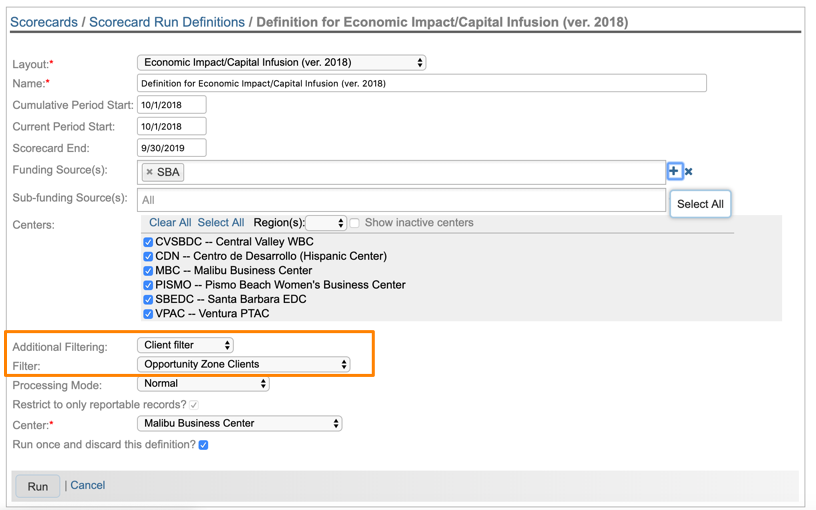Open the Region(s) dropdown
Screen dimensions: 816x510
click(326, 223)
